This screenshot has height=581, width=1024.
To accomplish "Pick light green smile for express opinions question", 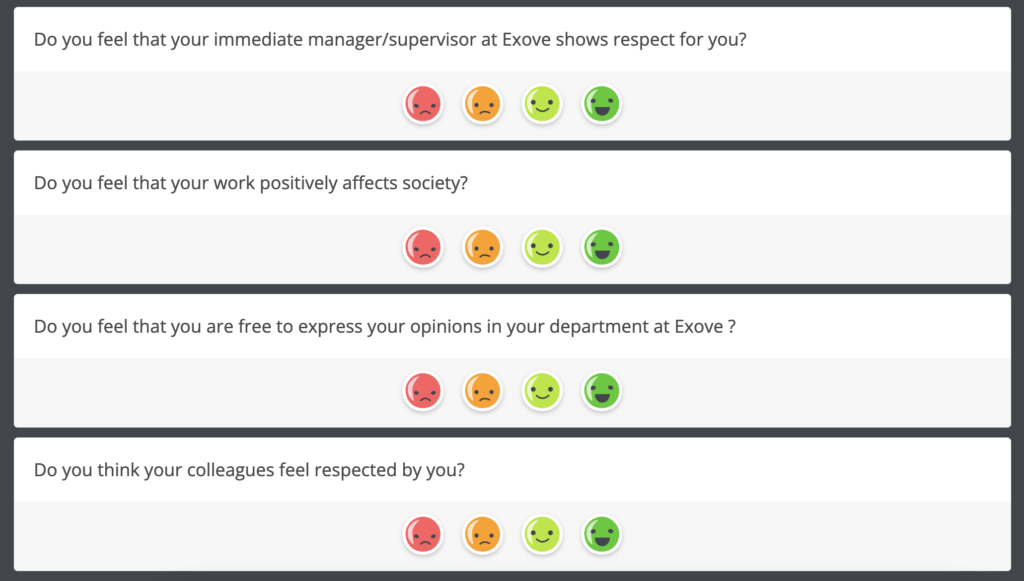I will tap(542, 391).
